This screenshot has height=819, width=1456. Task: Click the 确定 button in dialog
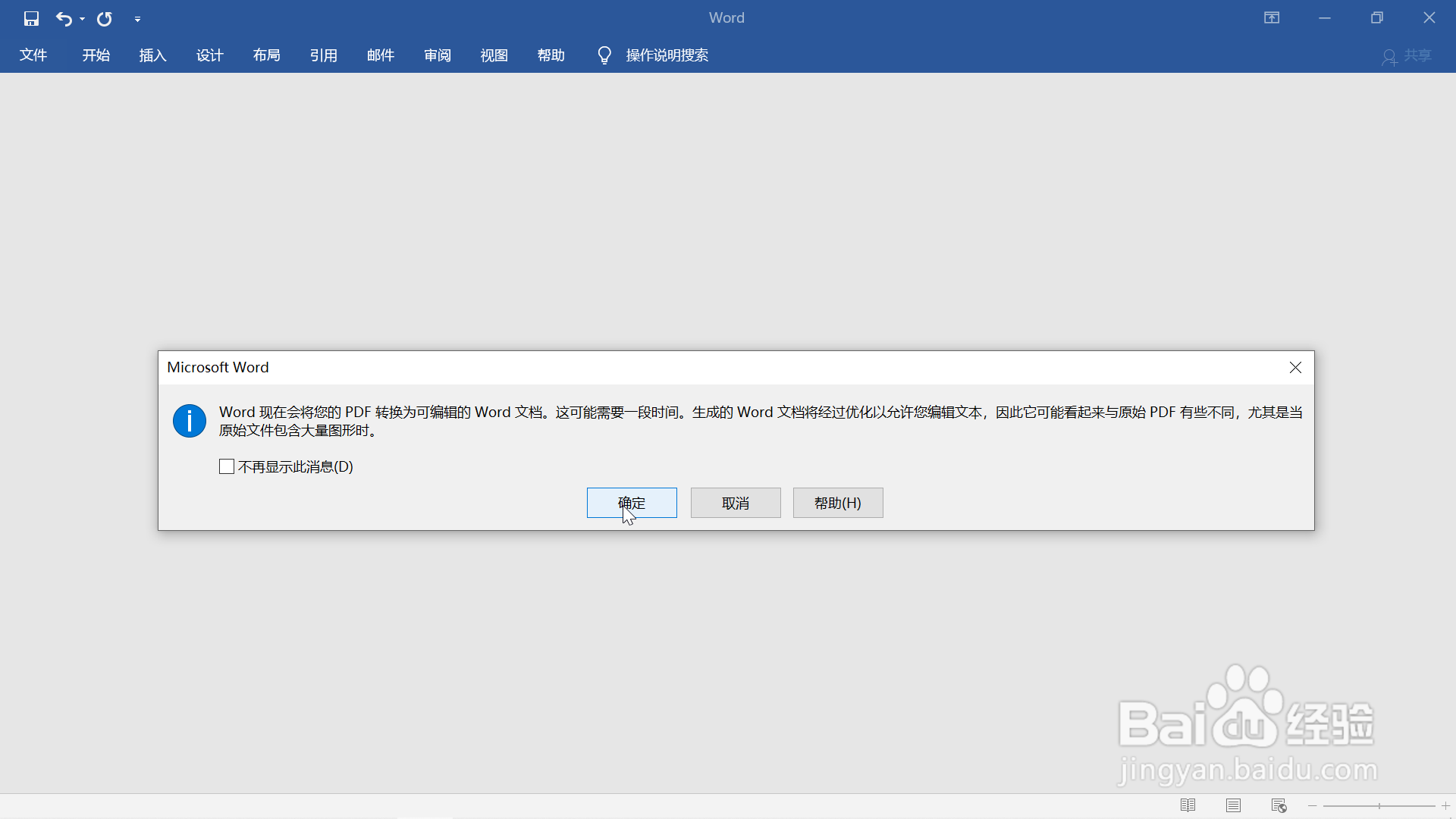pos(632,503)
